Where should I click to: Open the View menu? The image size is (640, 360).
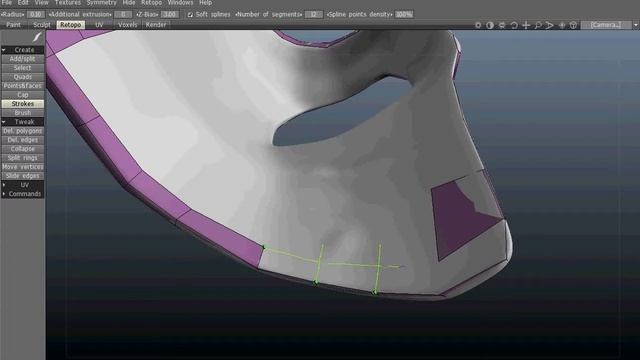(x=42, y=3)
